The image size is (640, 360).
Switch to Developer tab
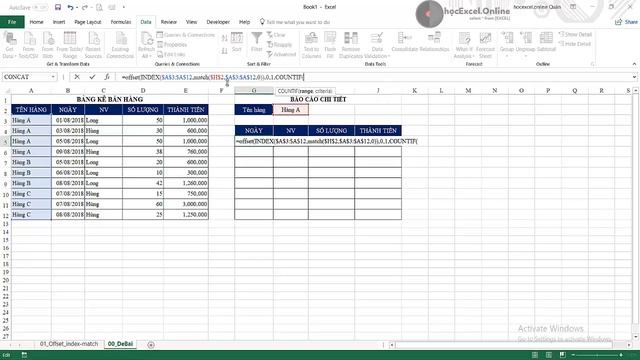[x=218, y=22]
